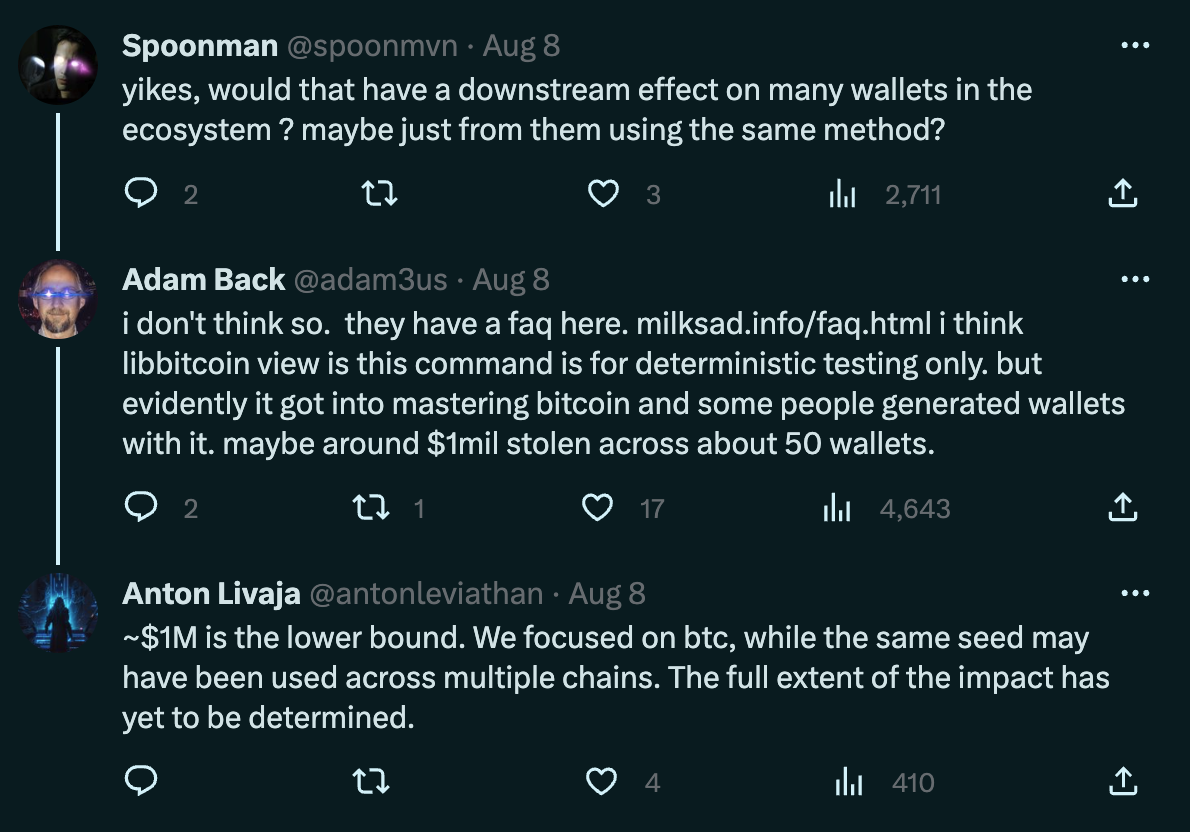
Task: Open more options on Spoonman's tweet
Action: click(x=1135, y=46)
